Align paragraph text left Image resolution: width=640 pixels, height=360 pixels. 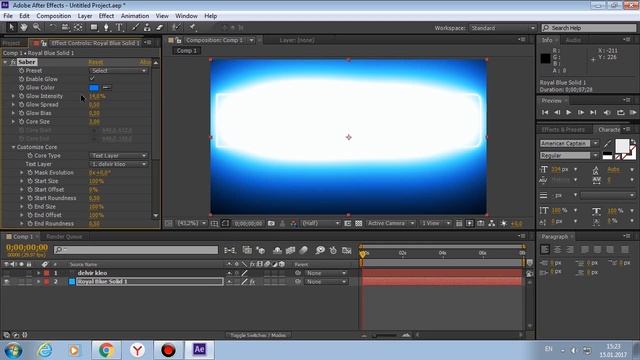tap(545, 249)
